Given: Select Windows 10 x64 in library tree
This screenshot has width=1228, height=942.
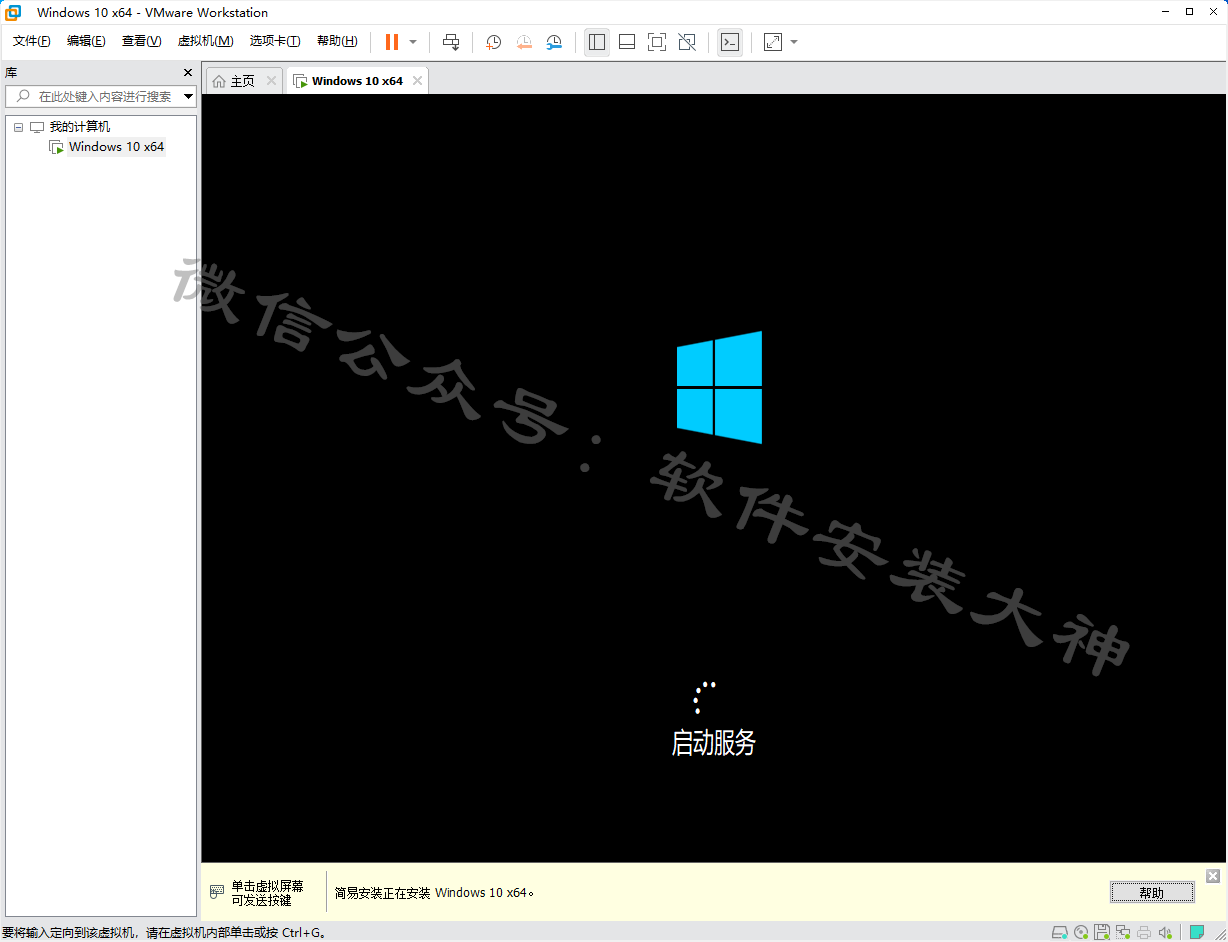Looking at the screenshot, I should pos(116,147).
